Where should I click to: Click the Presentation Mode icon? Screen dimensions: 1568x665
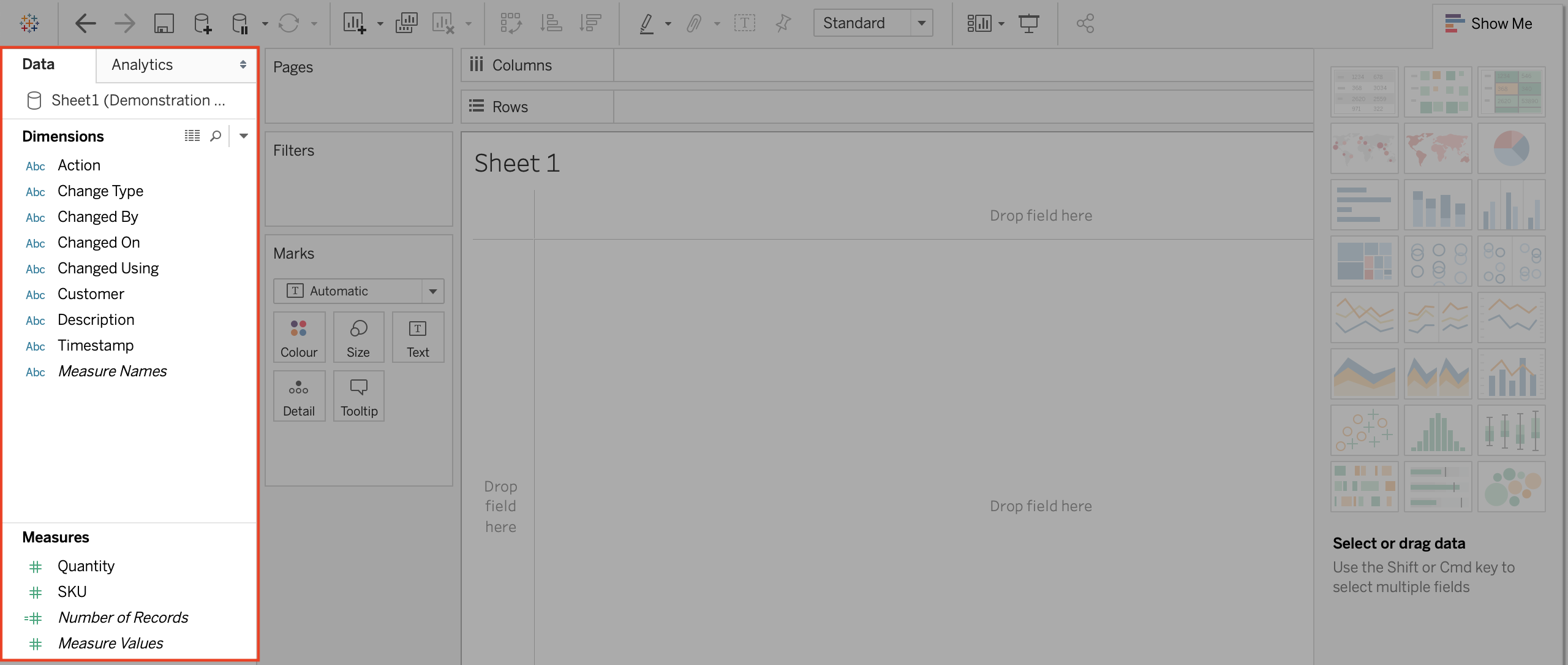coord(1028,24)
